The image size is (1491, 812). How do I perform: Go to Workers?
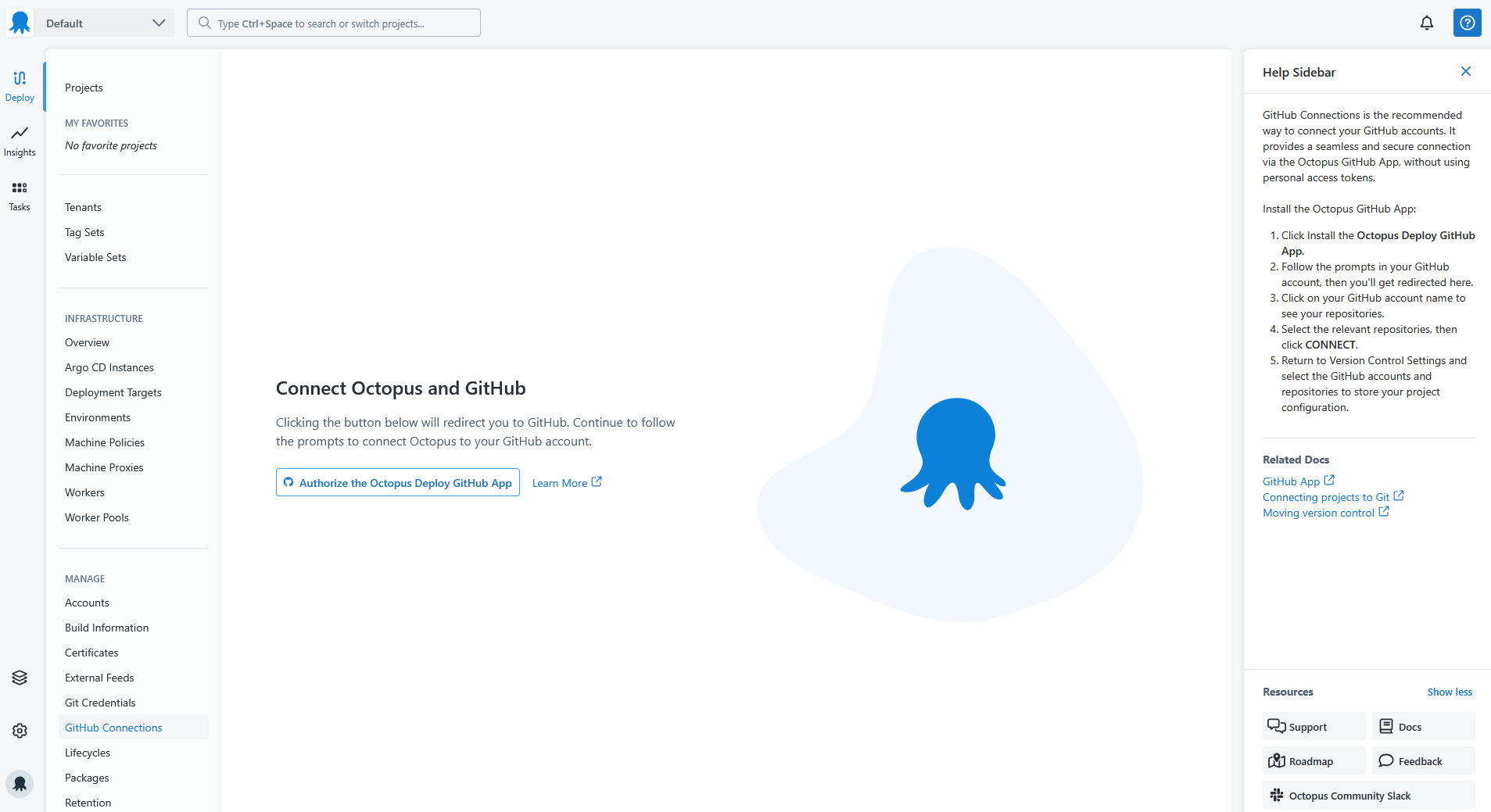84,492
